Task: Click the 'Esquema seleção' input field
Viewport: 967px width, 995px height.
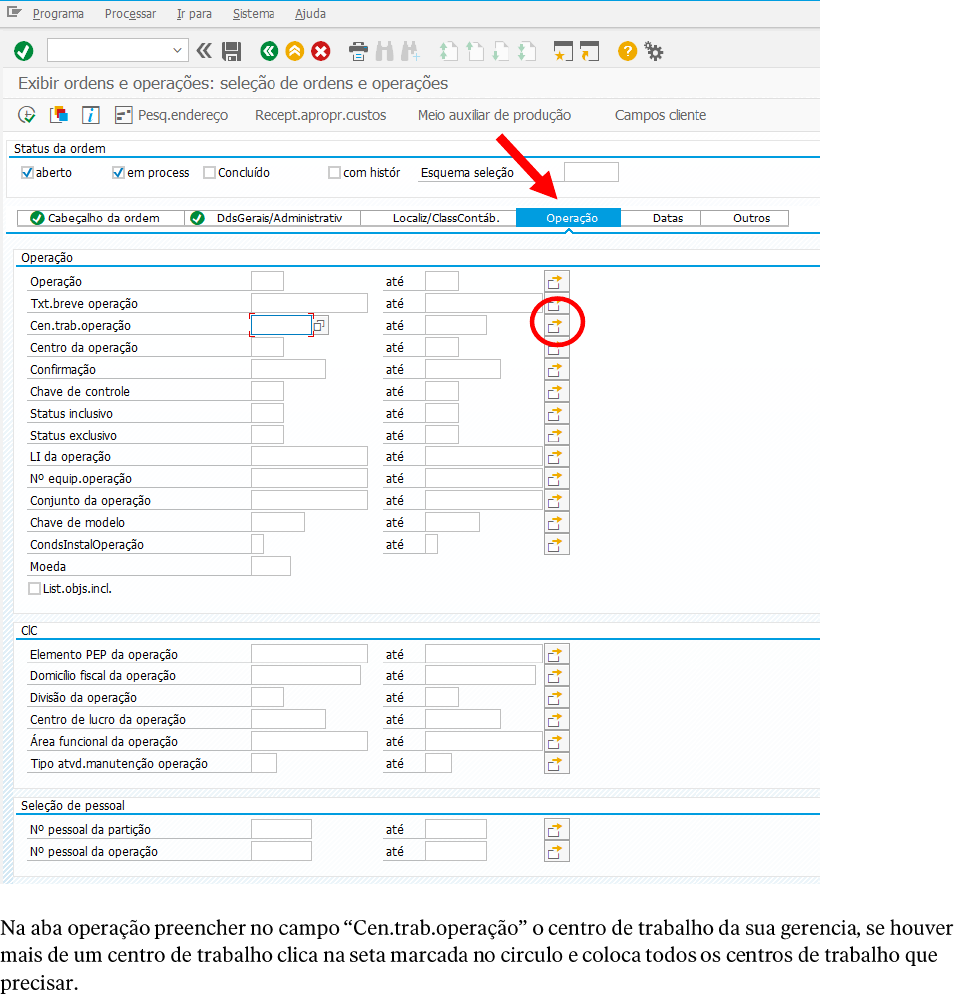Action: (x=591, y=173)
